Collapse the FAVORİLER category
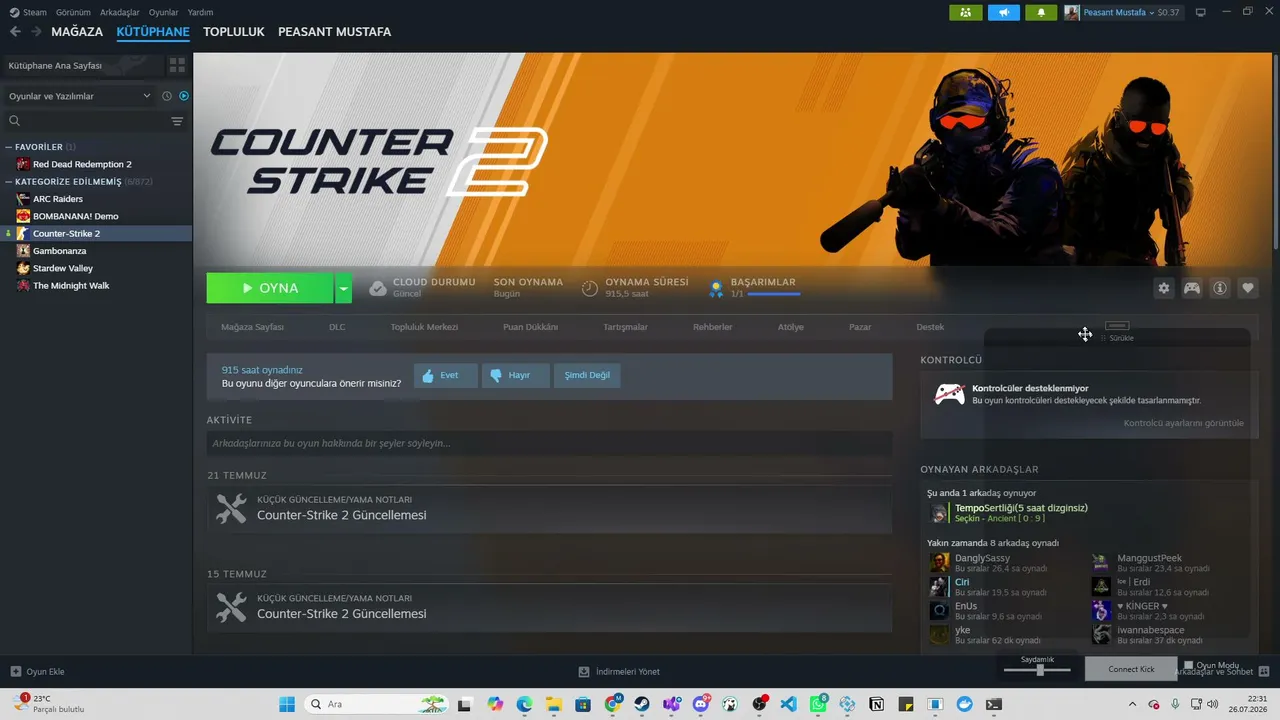Image resolution: width=1280 pixels, height=720 pixels. pyautogui.click(x=9, y=147)
